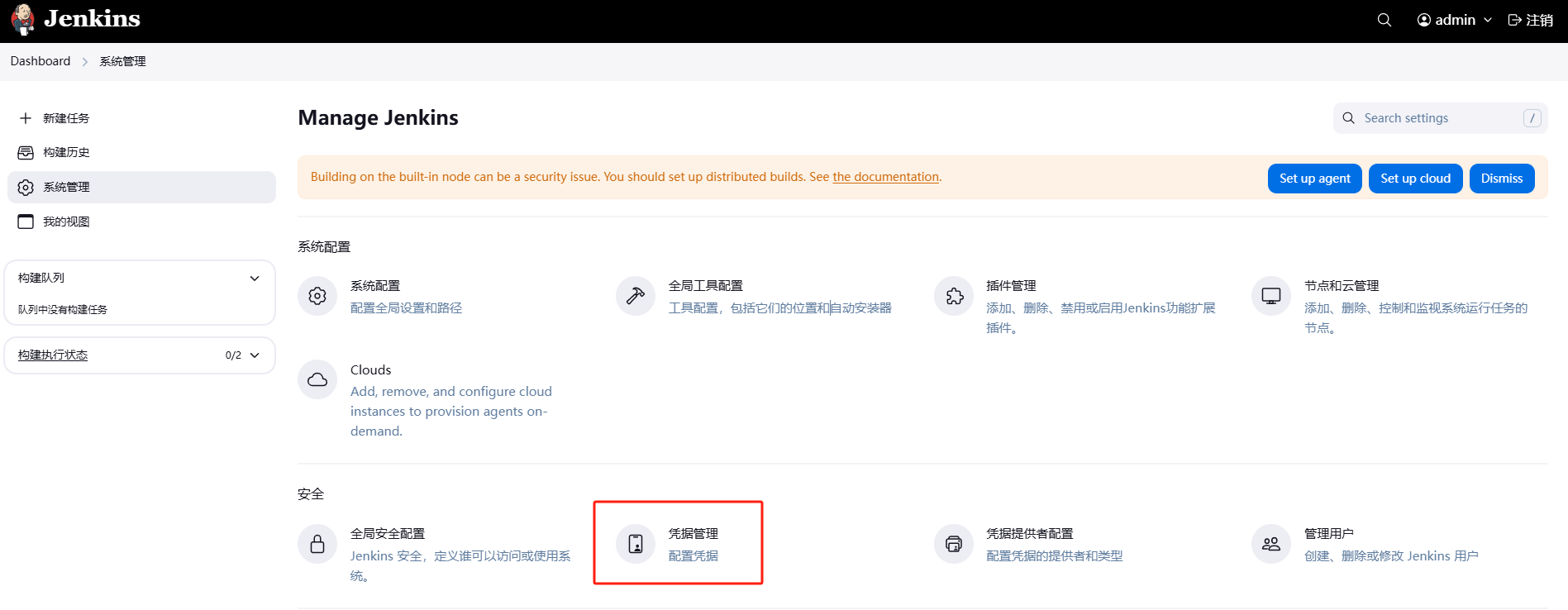Open 全局安全配置 entry title
The width and height of the screenshot is (1568, 610).
point(388,534)
